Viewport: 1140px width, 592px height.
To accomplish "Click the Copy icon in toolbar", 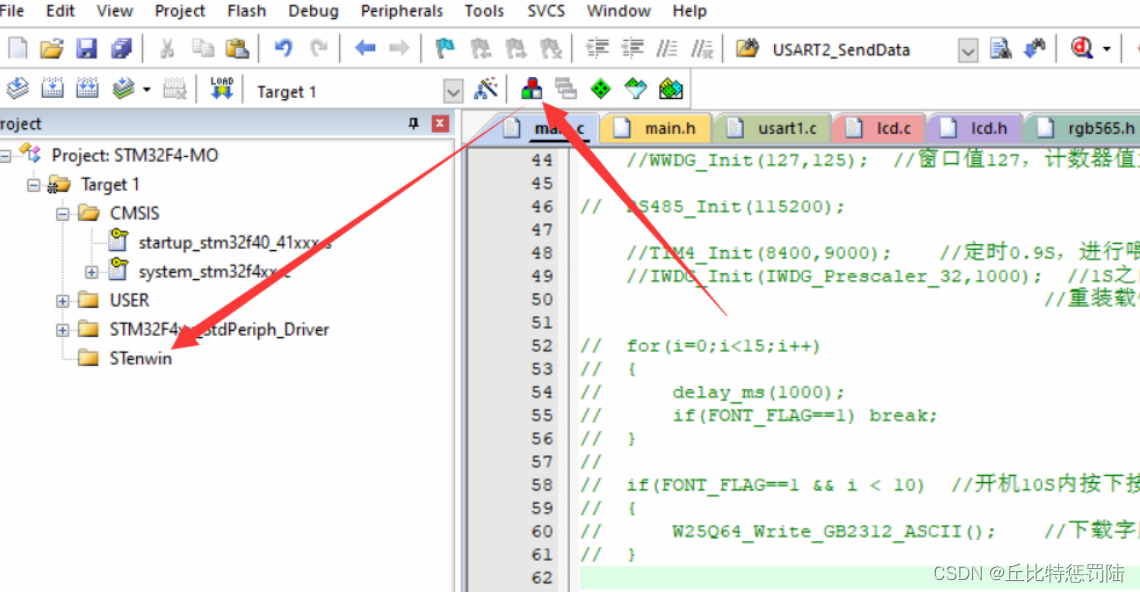I will click(x=202, y=49).
